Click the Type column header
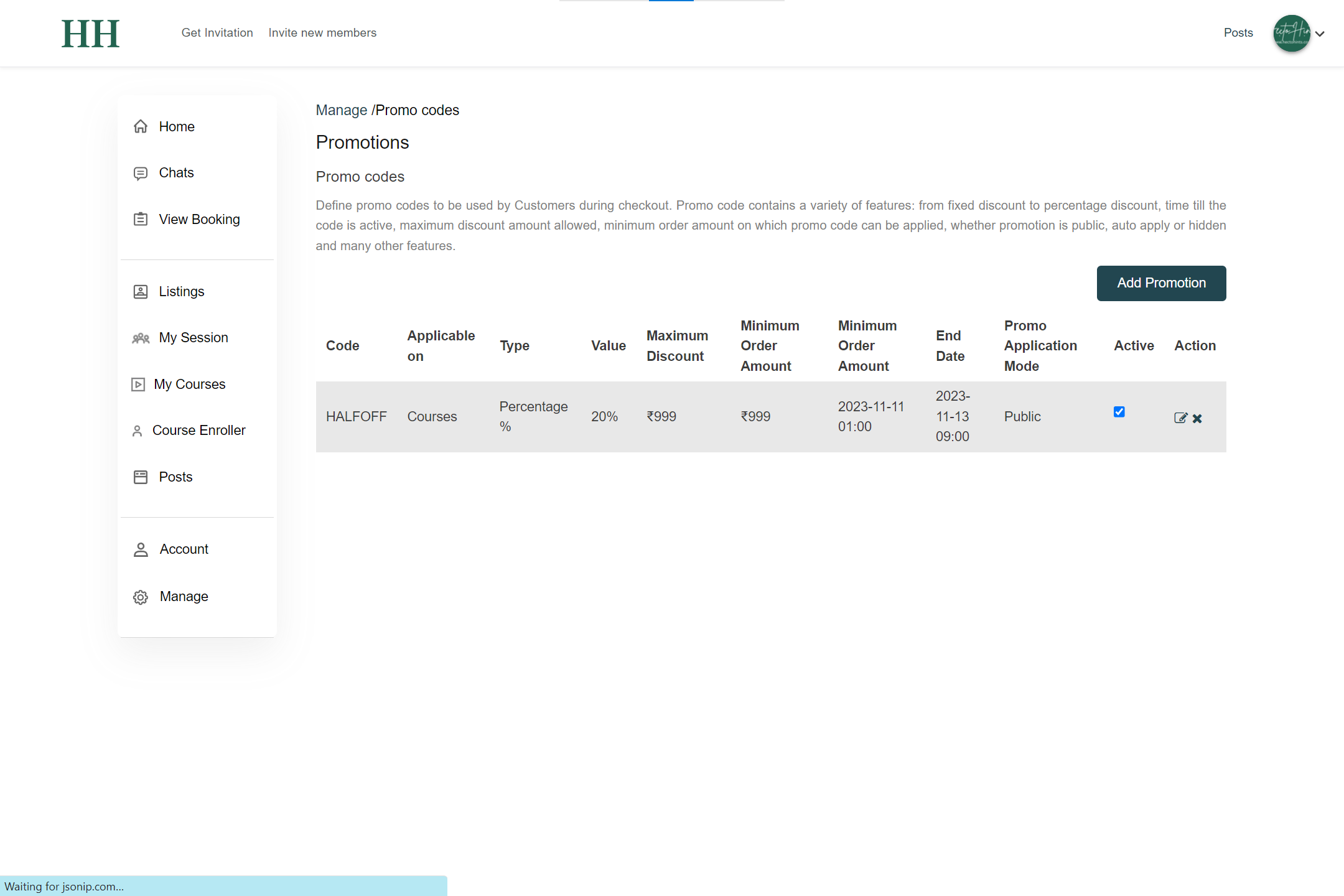The width and height of the screenshot is (1344, 896). pos(515,345)
